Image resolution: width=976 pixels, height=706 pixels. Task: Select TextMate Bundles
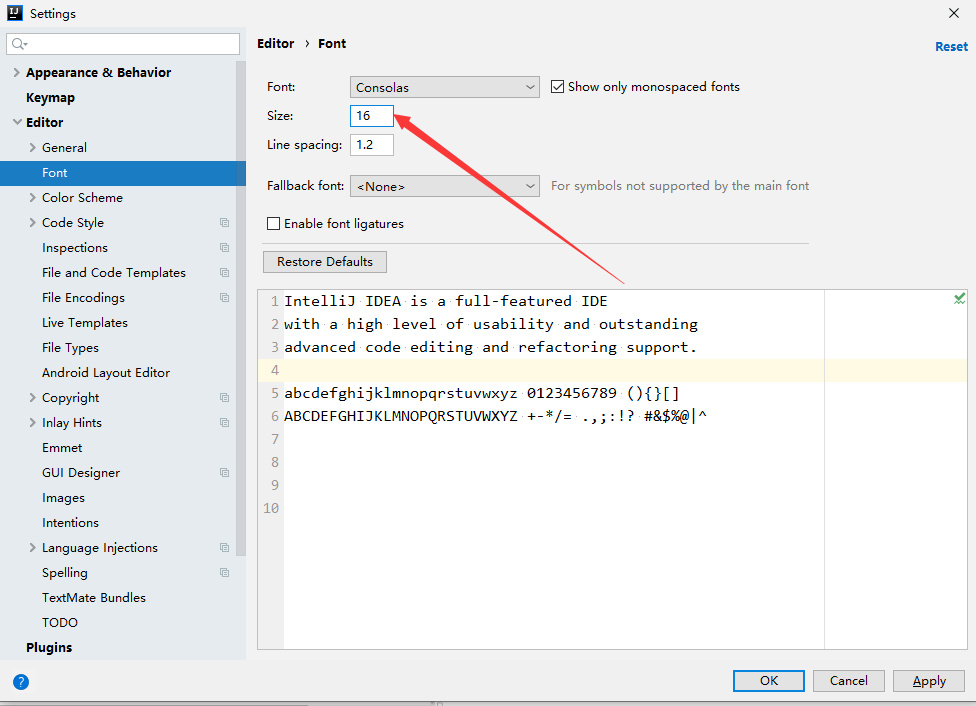[x=94, y=598]
